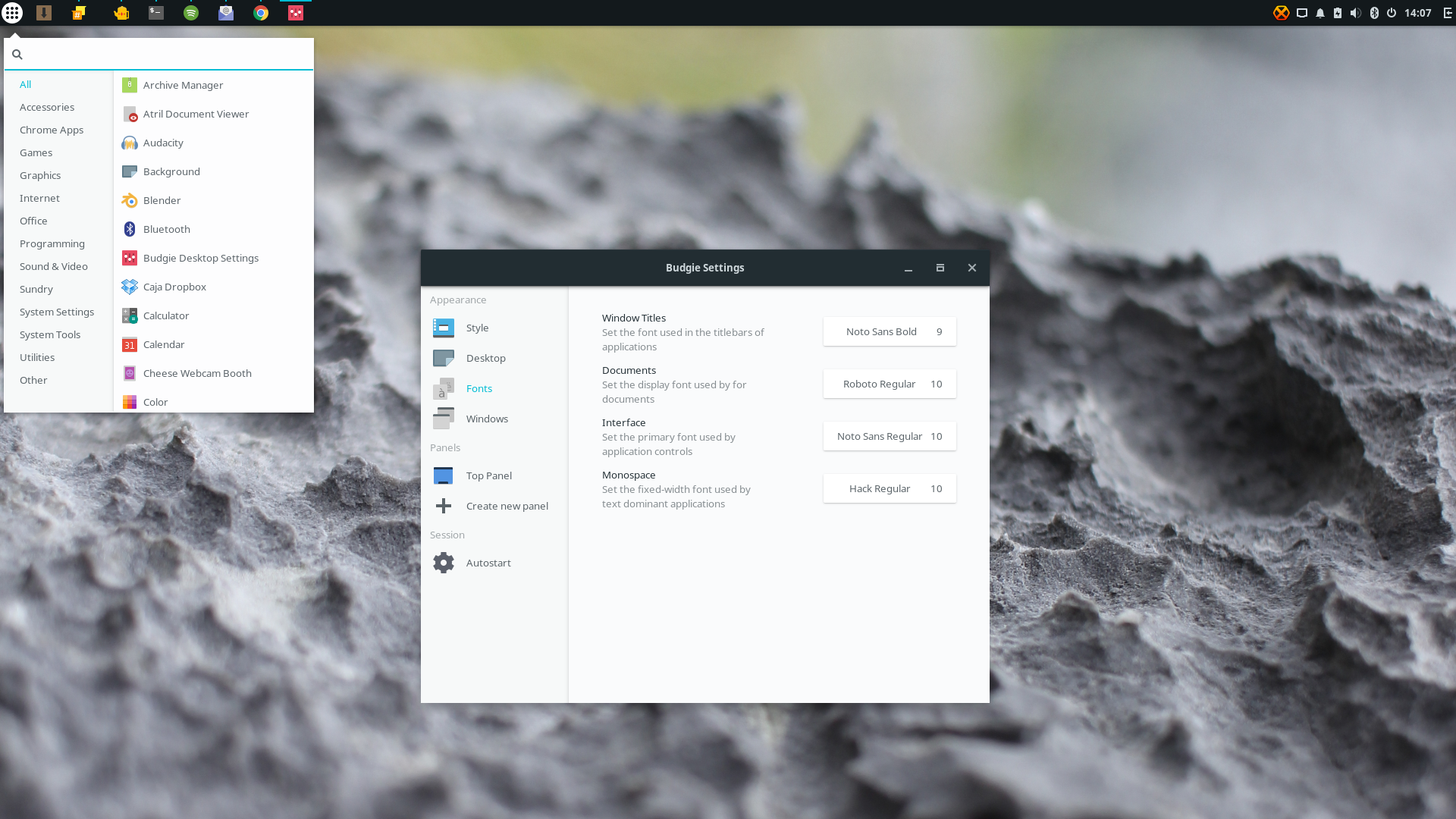
Task: Click the 14:07 clock in the top panel
Action: 1418,13
